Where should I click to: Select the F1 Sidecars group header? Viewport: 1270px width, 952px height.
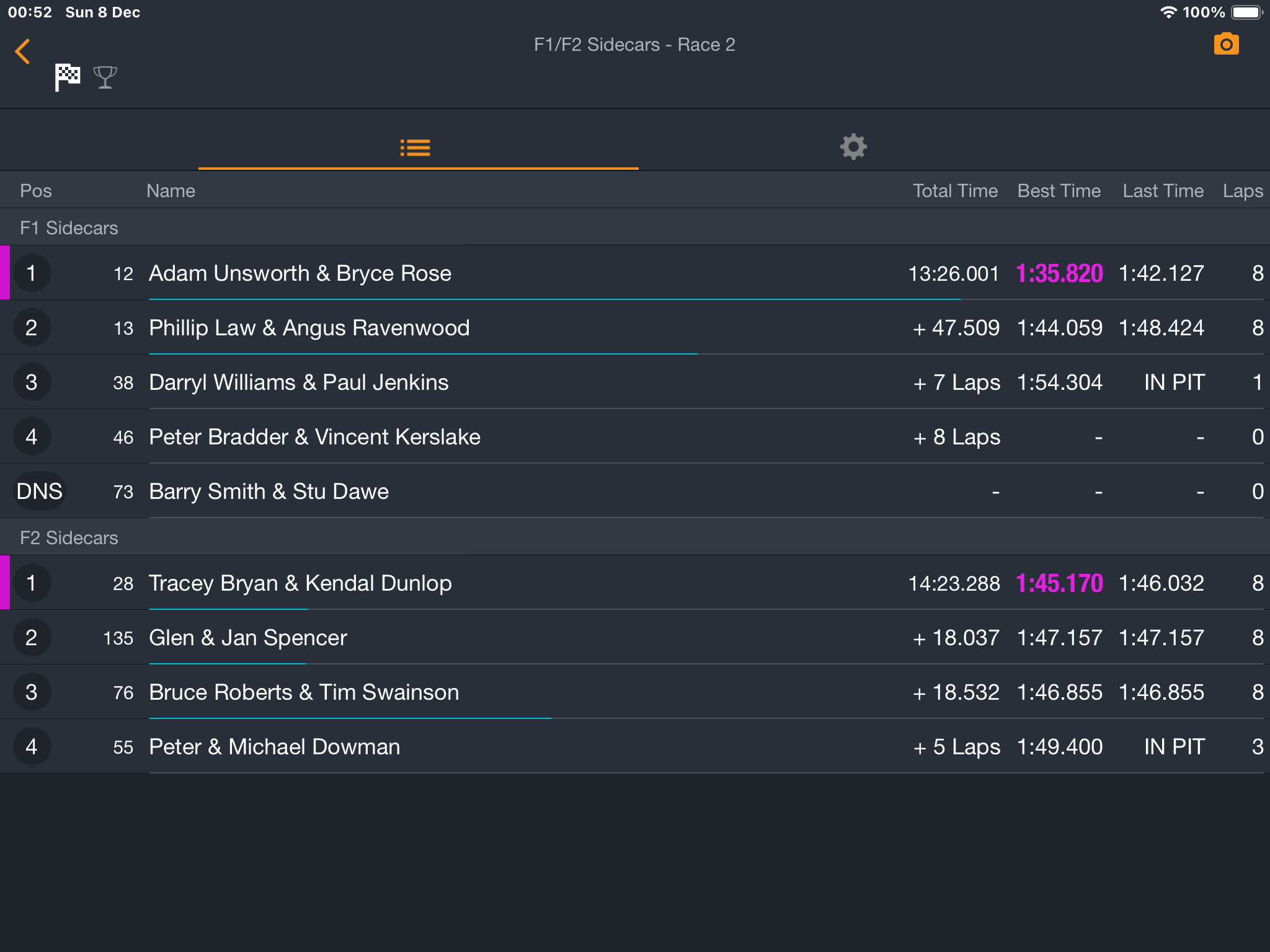635,227
